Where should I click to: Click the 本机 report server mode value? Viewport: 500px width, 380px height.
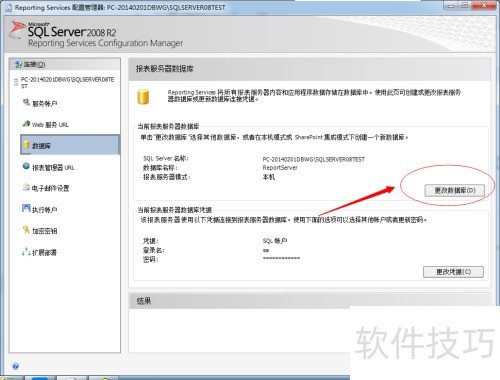269,177
